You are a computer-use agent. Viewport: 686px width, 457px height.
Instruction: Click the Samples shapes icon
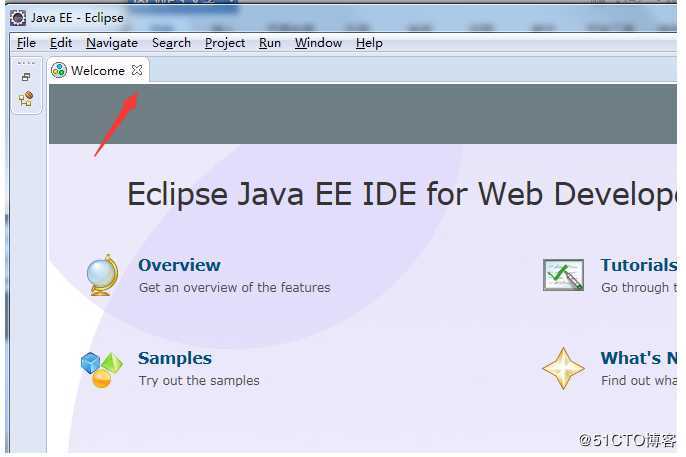point(102,370)
